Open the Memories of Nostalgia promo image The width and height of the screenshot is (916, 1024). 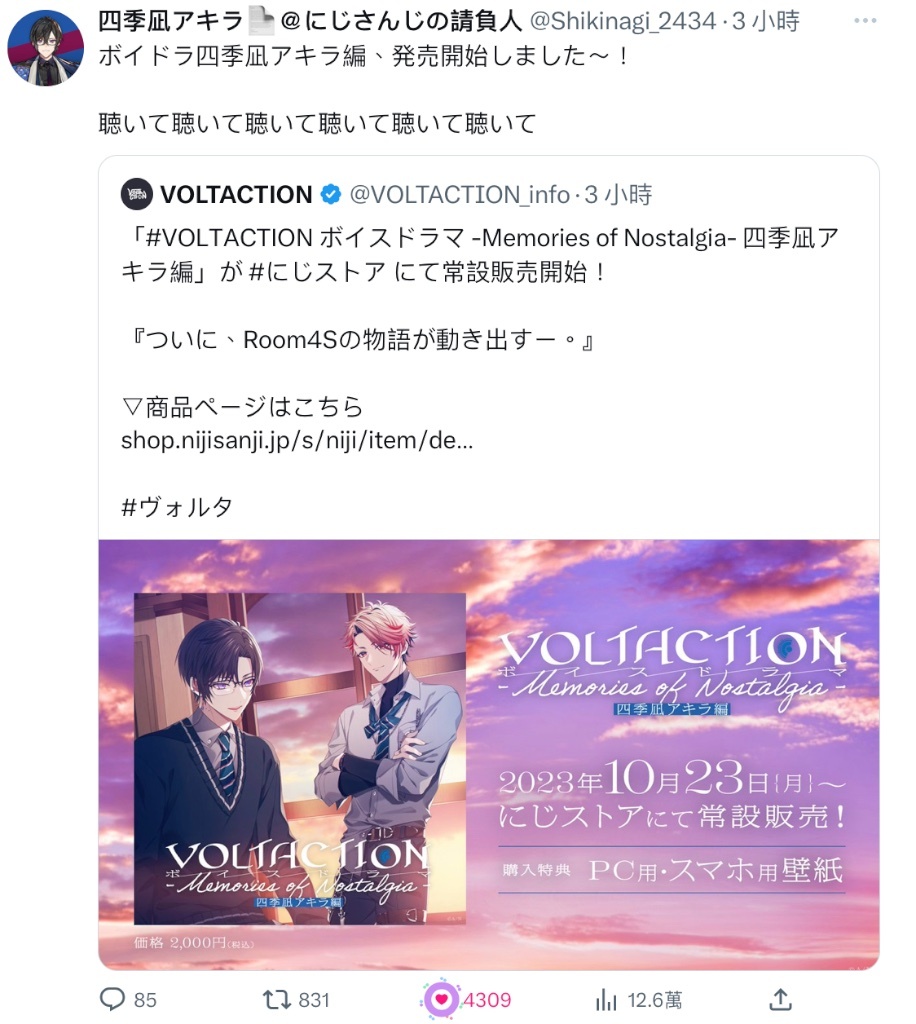click(489, 754)
